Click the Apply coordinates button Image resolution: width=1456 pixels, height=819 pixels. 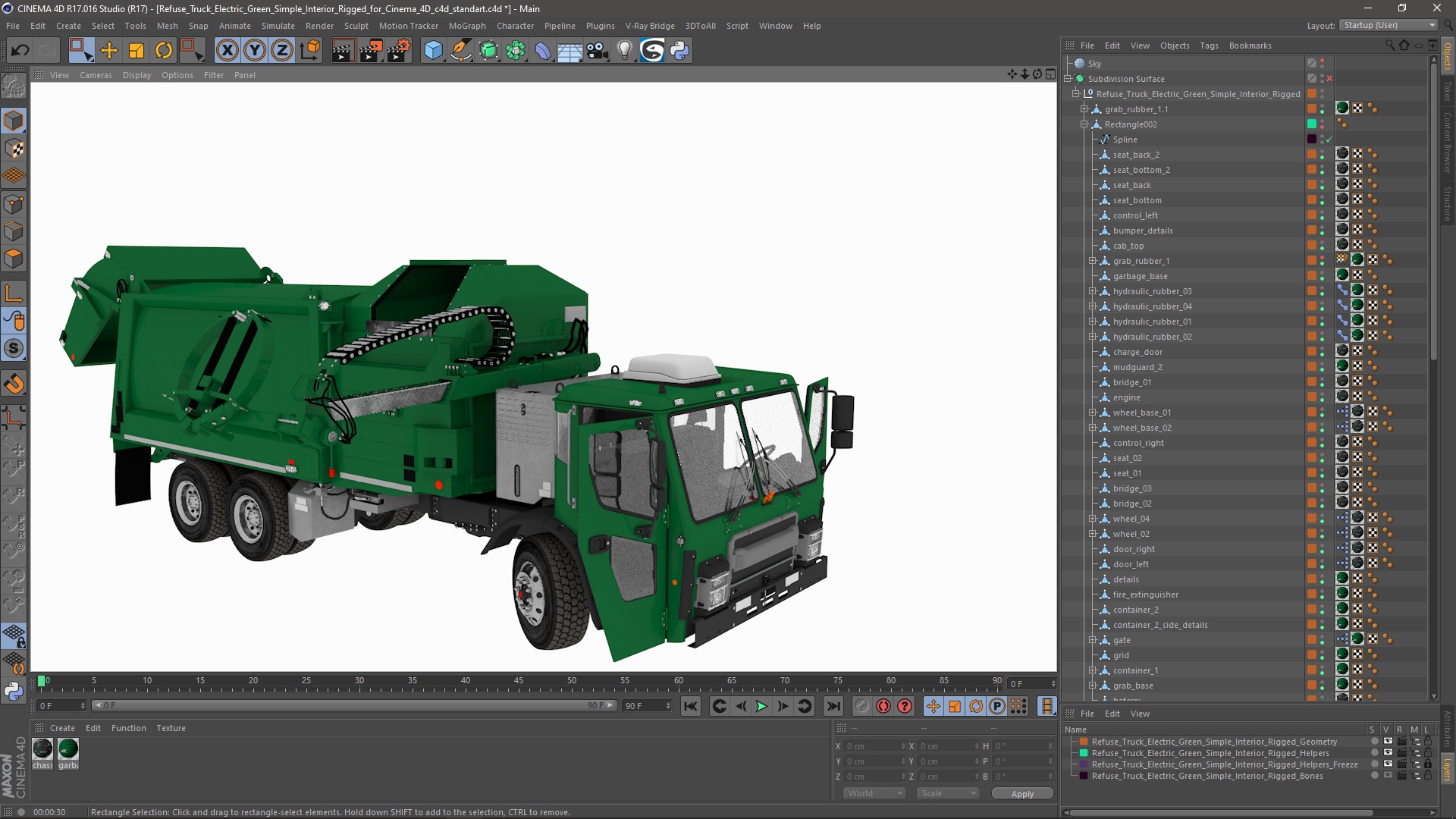pos(1021,793)
